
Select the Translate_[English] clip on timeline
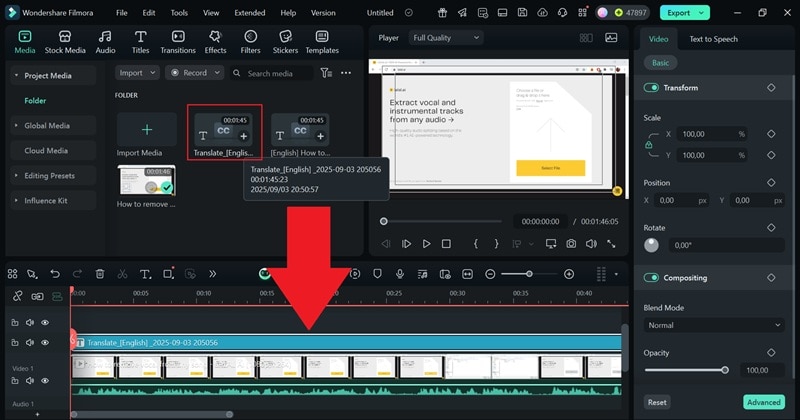(346, 342)
